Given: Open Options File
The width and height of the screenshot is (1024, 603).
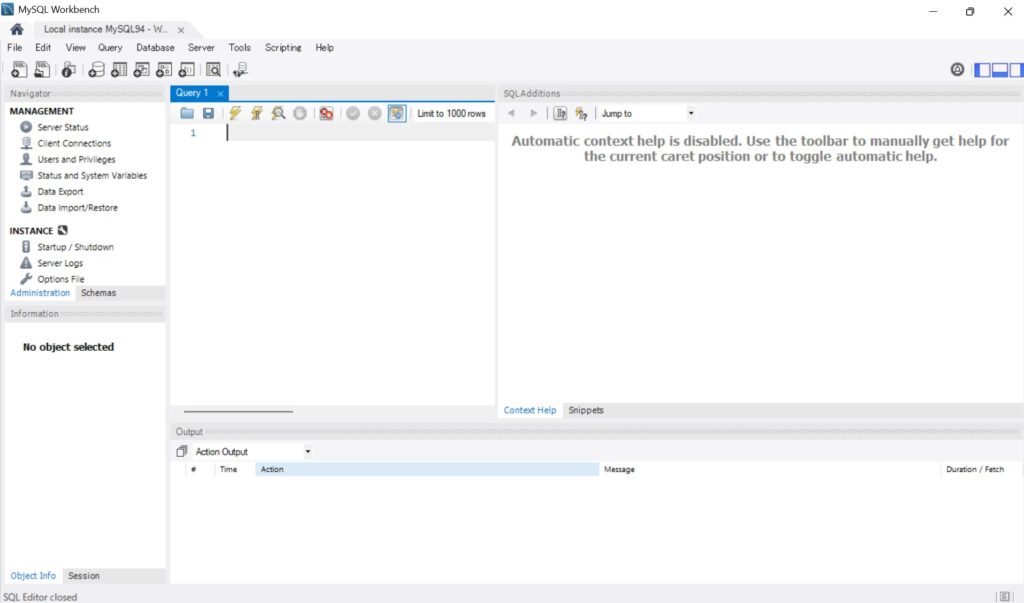Looking at the screenshot, I should (61, 279).
